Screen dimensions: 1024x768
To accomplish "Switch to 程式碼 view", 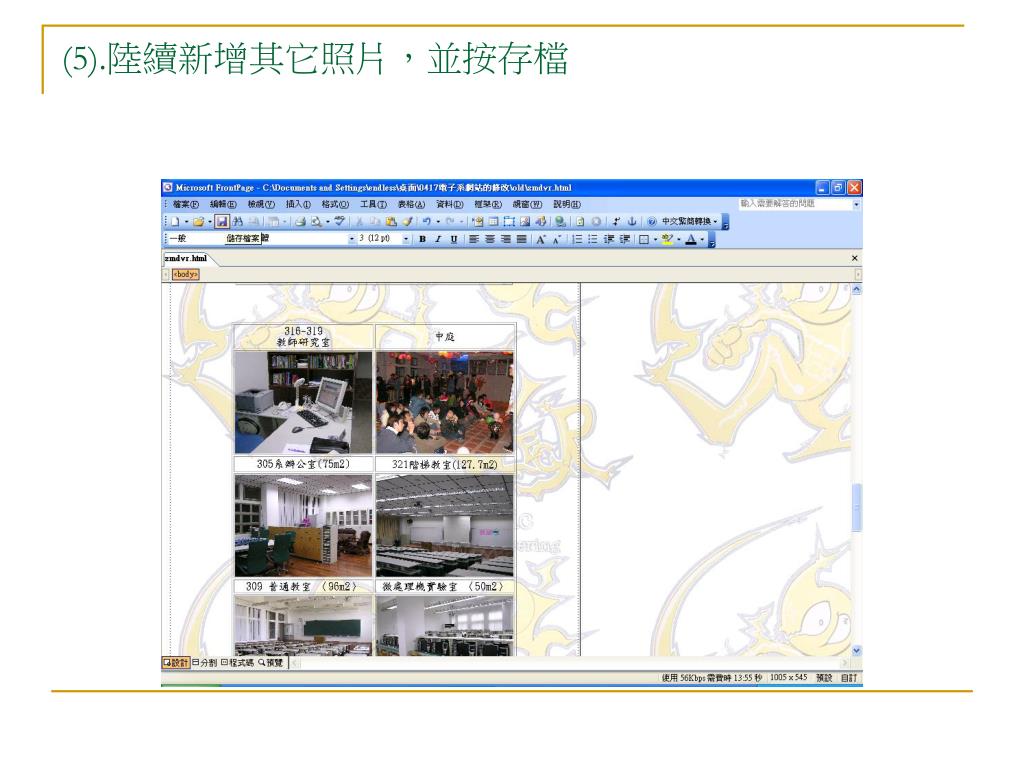I will click(x=237, y=662).
